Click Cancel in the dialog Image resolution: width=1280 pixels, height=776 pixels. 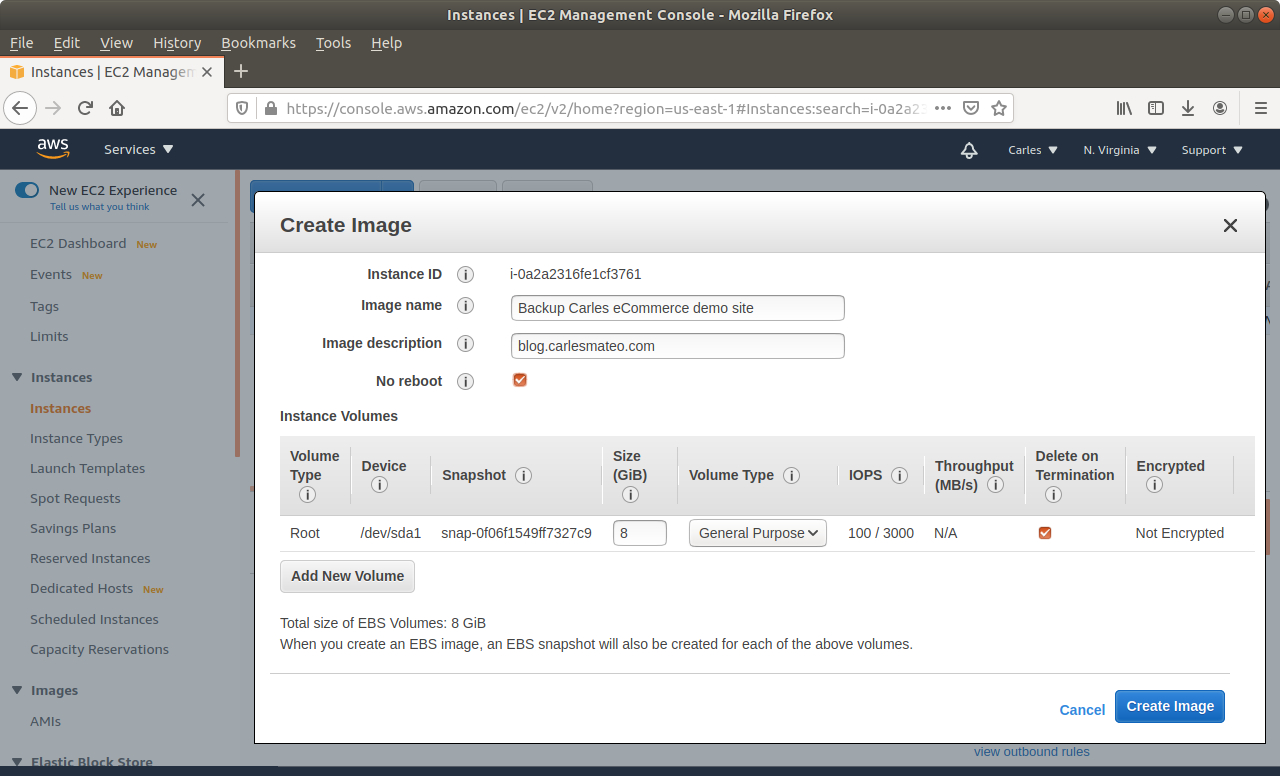tap(1082, 709)
